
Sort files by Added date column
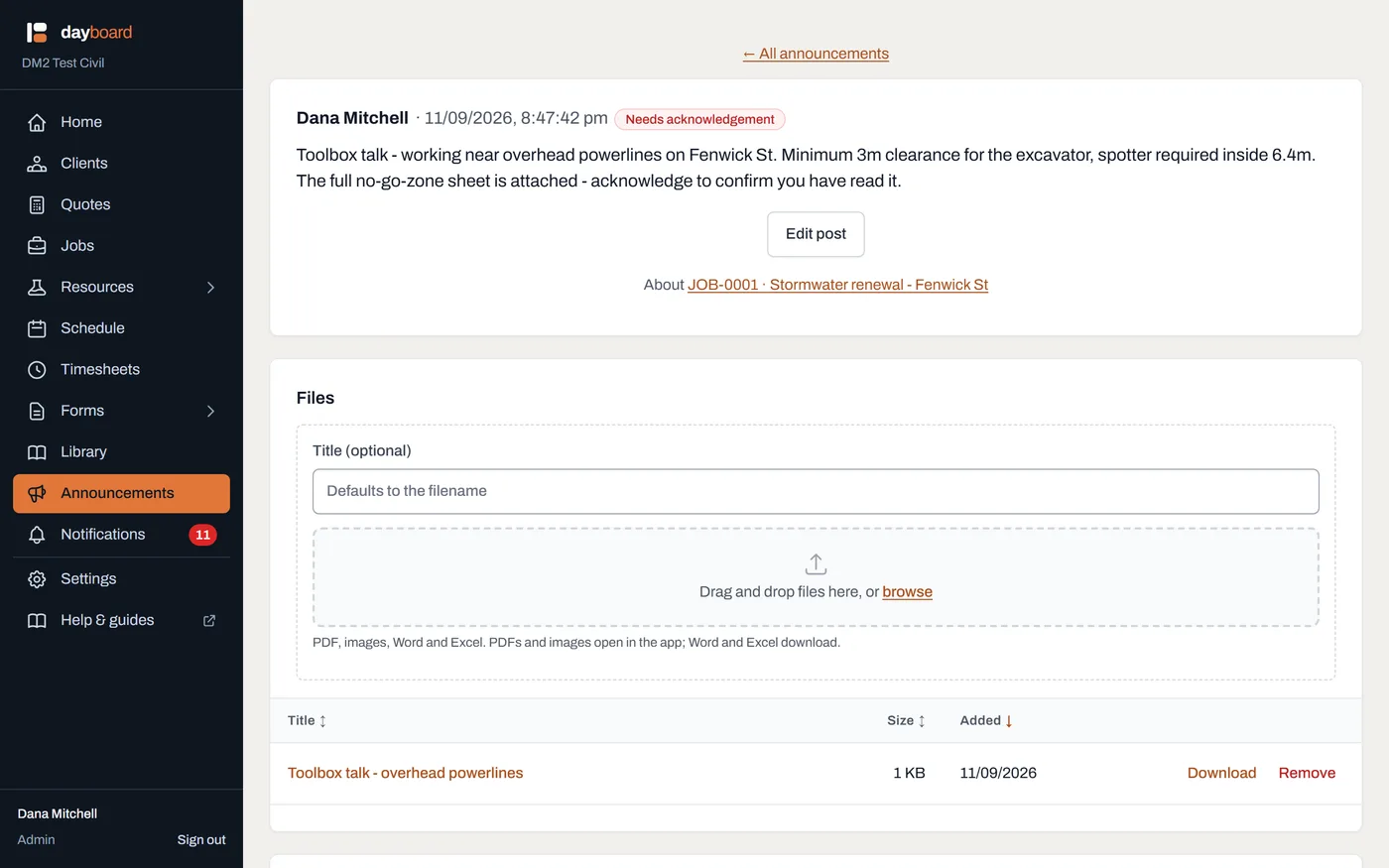(986, 720)
